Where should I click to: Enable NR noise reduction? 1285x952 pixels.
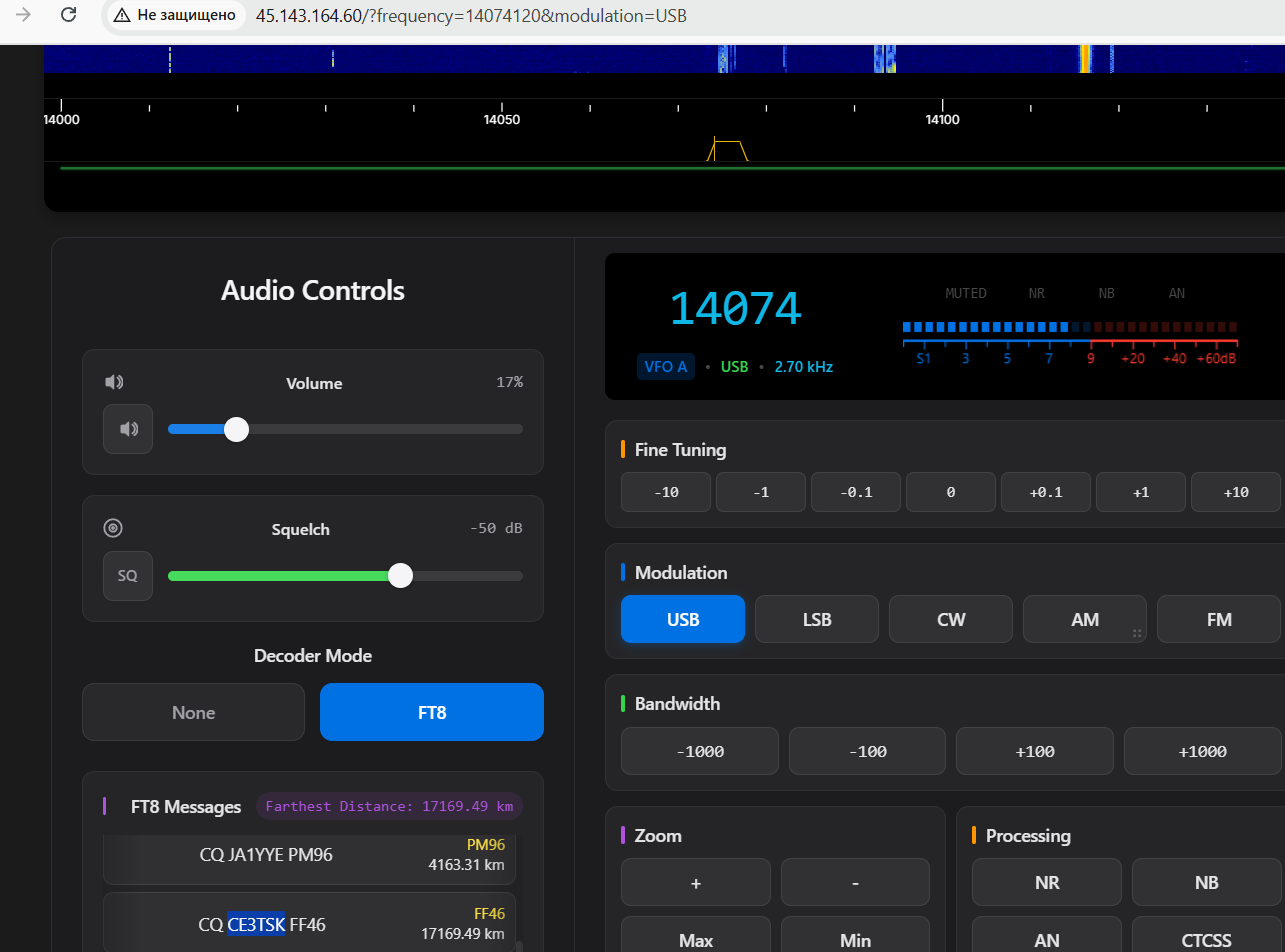point(1047,883)
